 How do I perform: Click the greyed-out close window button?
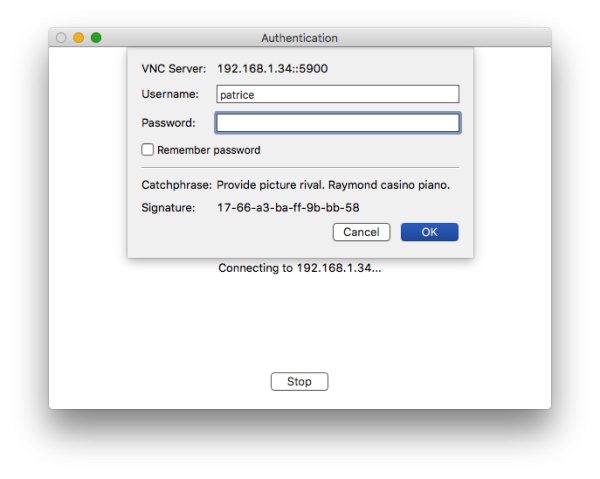(x=61, y=38)
